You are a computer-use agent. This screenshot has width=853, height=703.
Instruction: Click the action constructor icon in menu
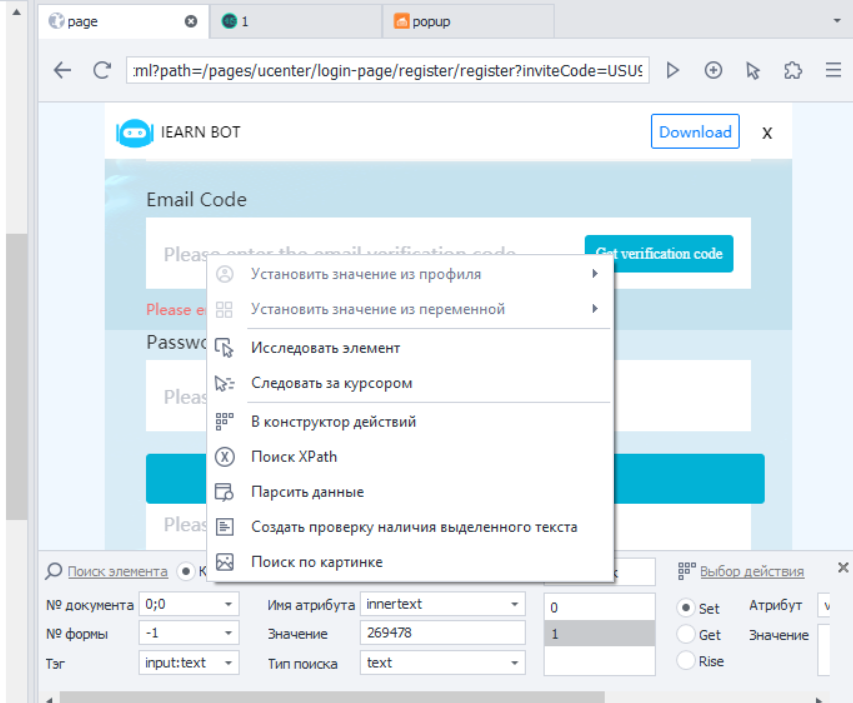[224, 422]
